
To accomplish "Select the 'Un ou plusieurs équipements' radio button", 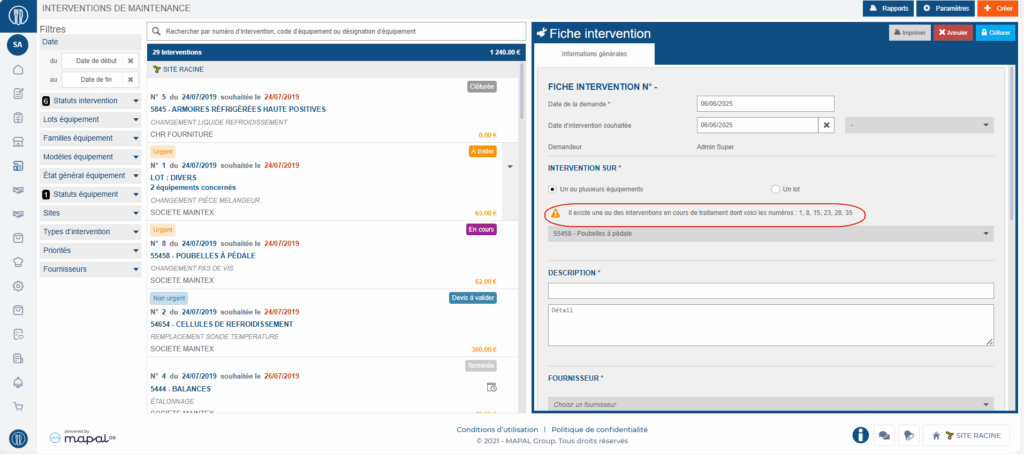I will pyautogui.click(x=552, y=189).
